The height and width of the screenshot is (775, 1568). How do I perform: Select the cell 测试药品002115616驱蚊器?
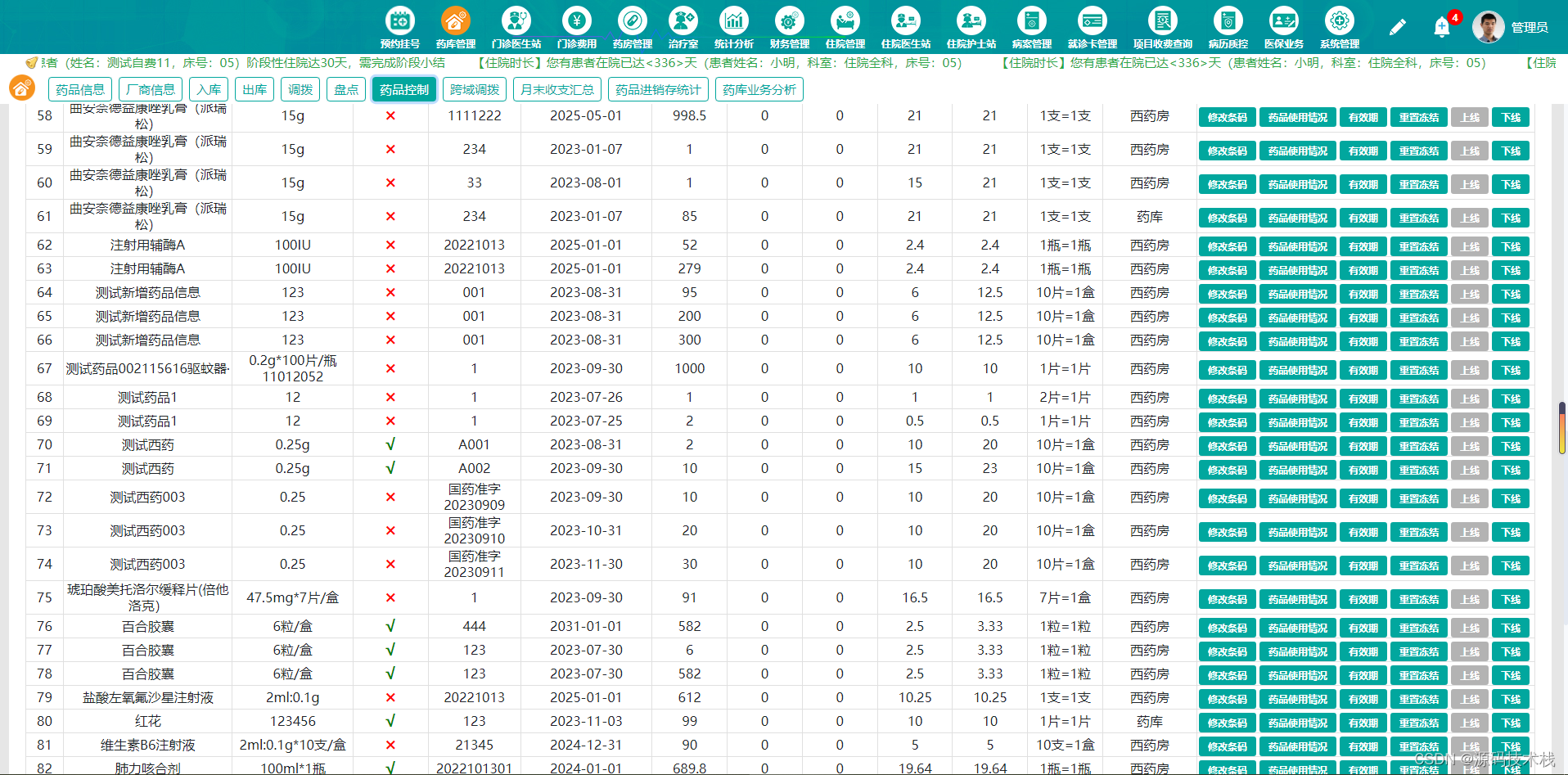click(148, 368)
